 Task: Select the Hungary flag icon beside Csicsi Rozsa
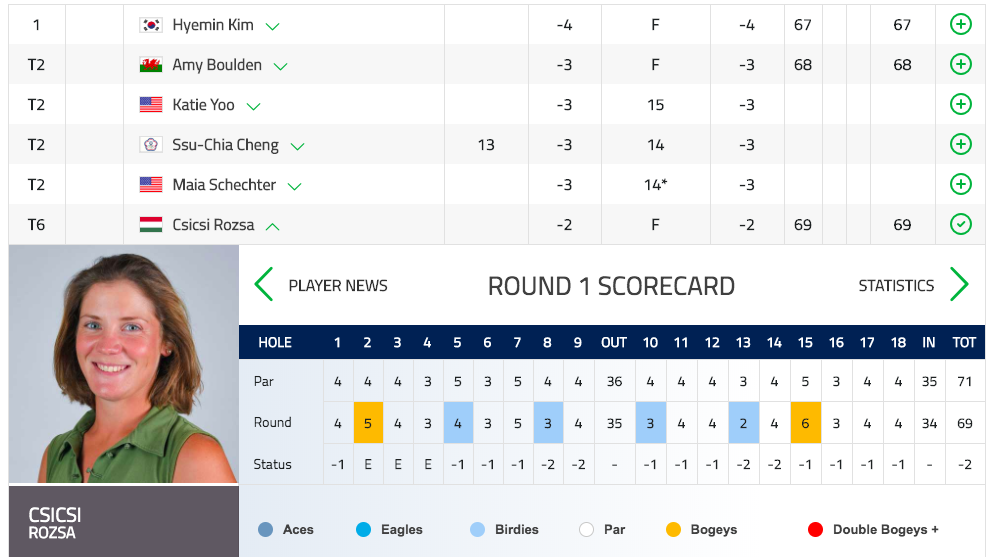(151, 225)
